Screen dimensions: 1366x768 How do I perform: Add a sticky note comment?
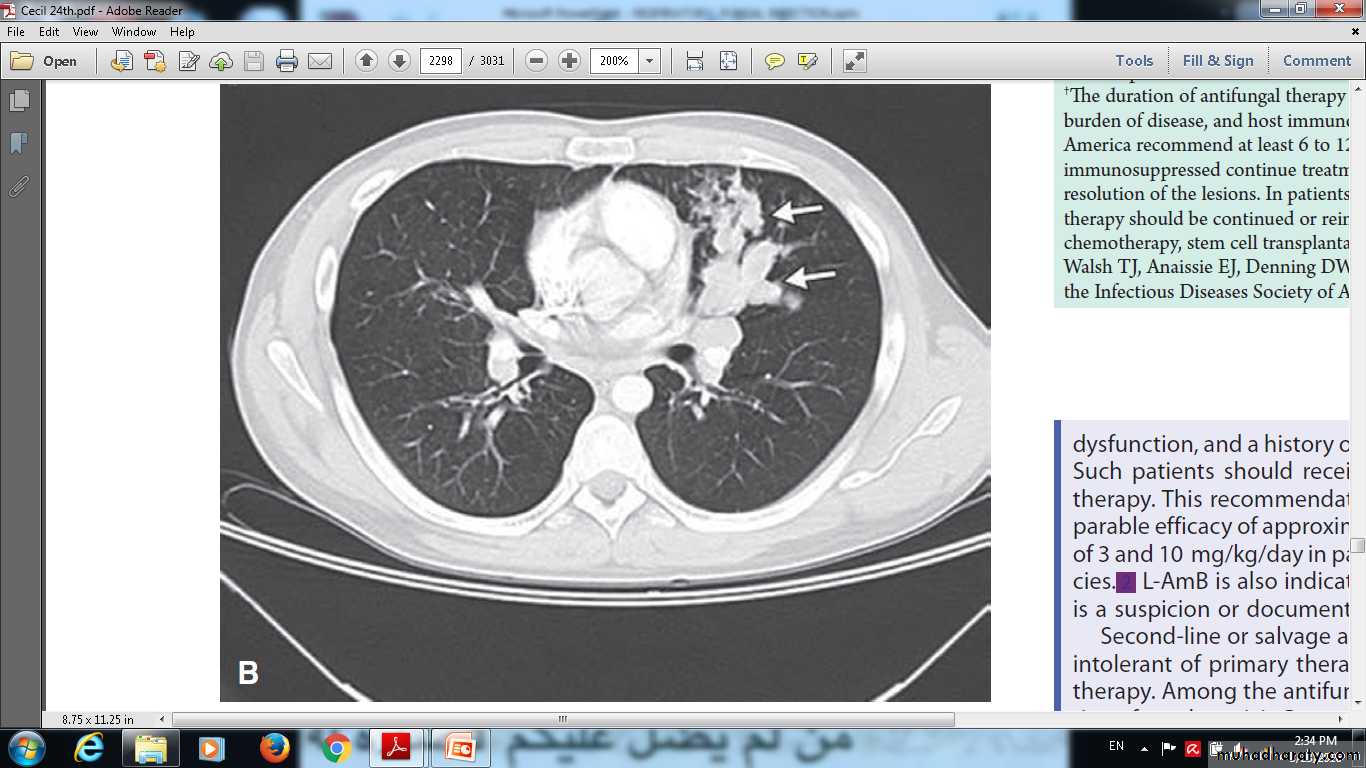click(x=774, y=61)
